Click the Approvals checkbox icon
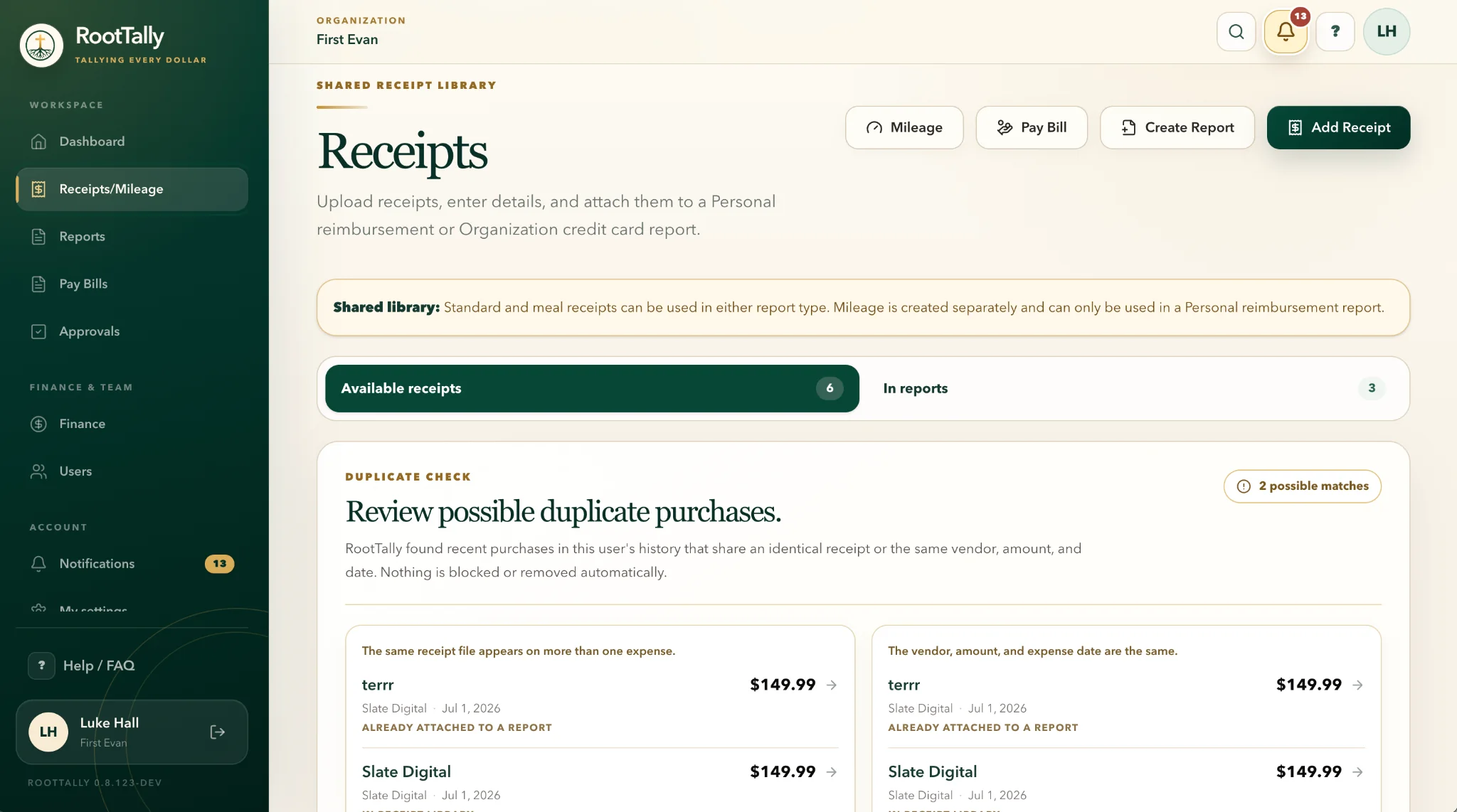The image size is (1457, 812). (39, 332)
